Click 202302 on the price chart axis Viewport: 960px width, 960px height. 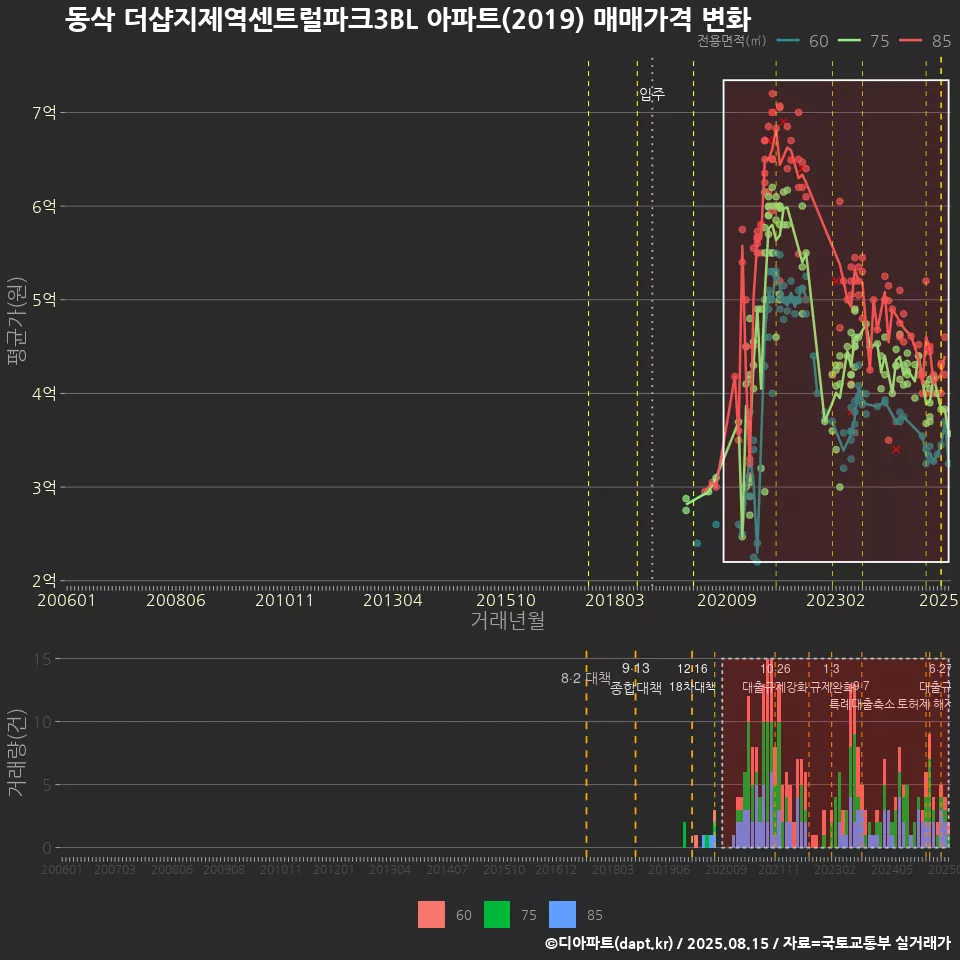836,600
